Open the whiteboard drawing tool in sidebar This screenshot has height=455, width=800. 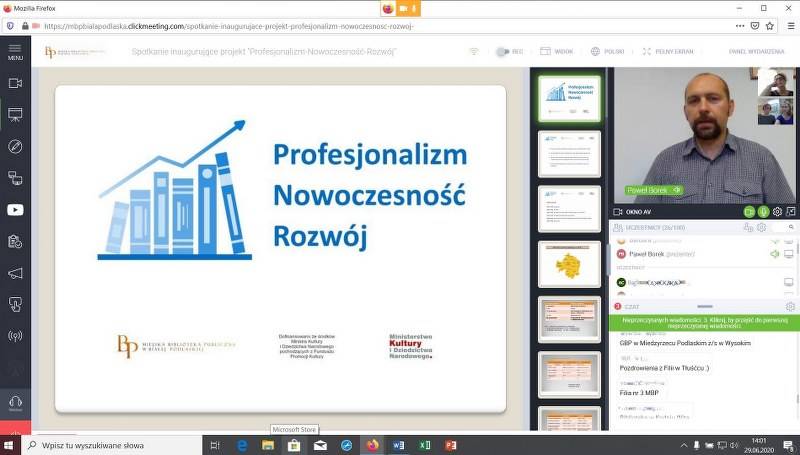tap(15, 146)
